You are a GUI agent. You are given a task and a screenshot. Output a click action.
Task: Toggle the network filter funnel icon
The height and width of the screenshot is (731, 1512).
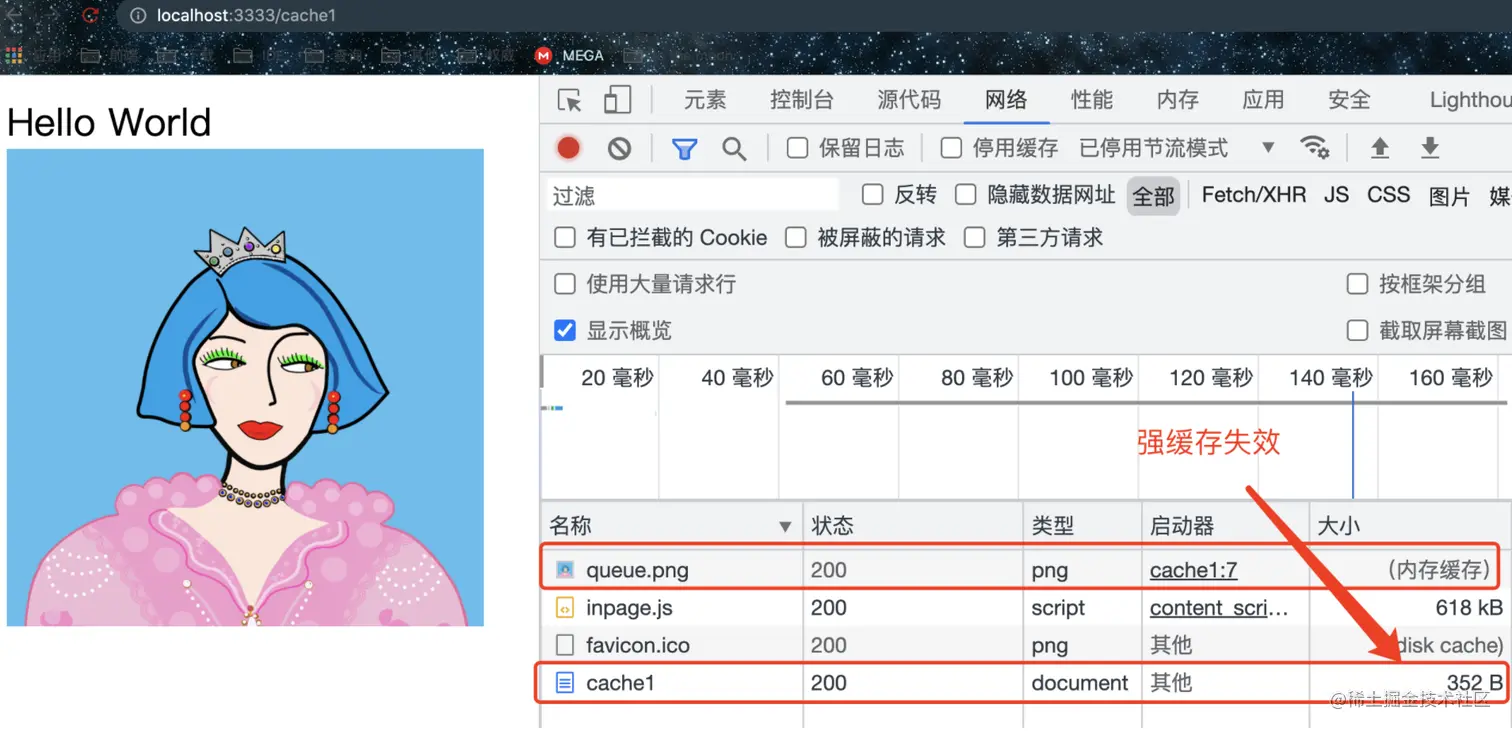point(684,149)
